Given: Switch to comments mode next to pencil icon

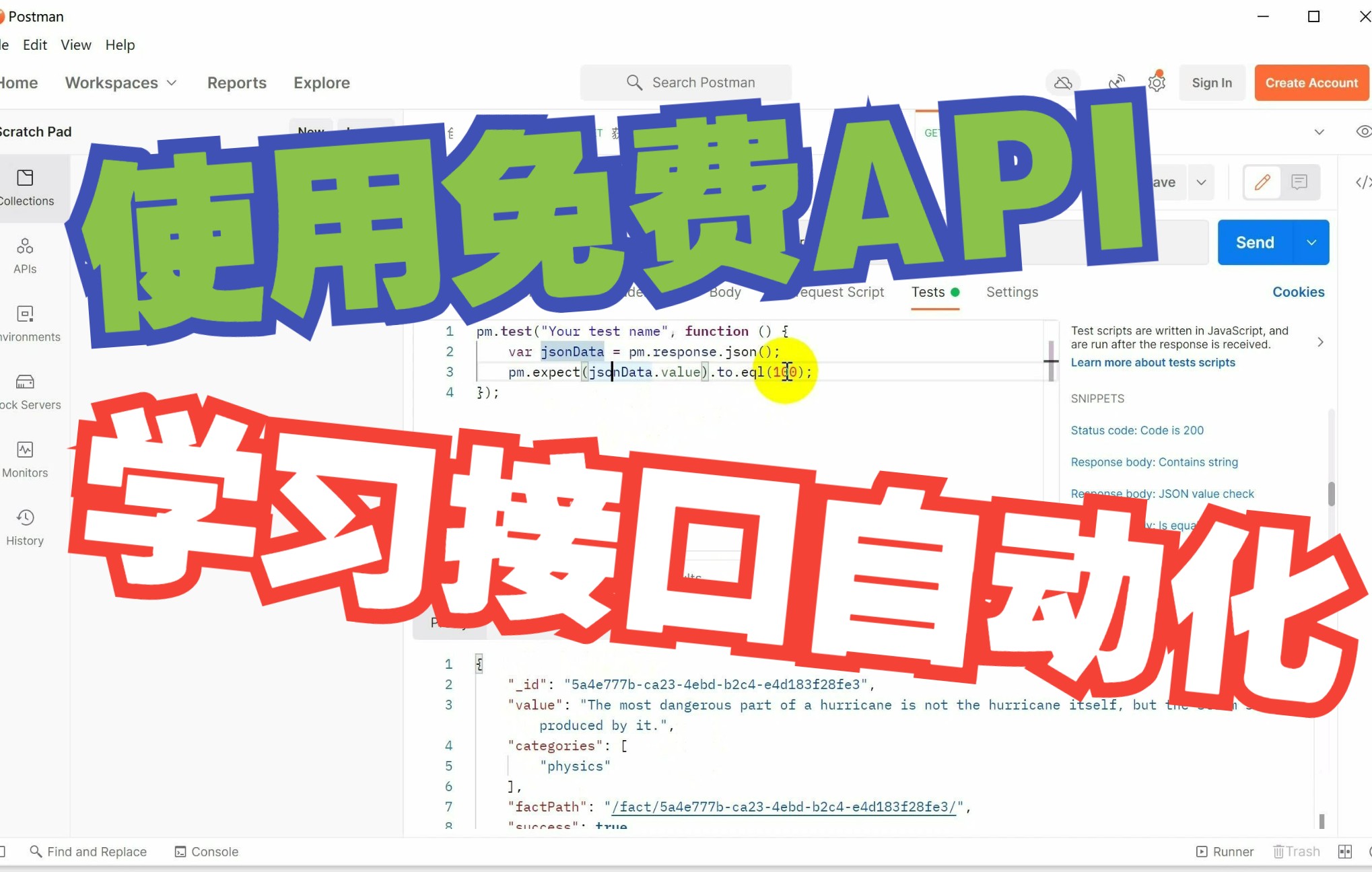Looking at the screenshot, I should pyautogui.click(x=1299, y=182).
